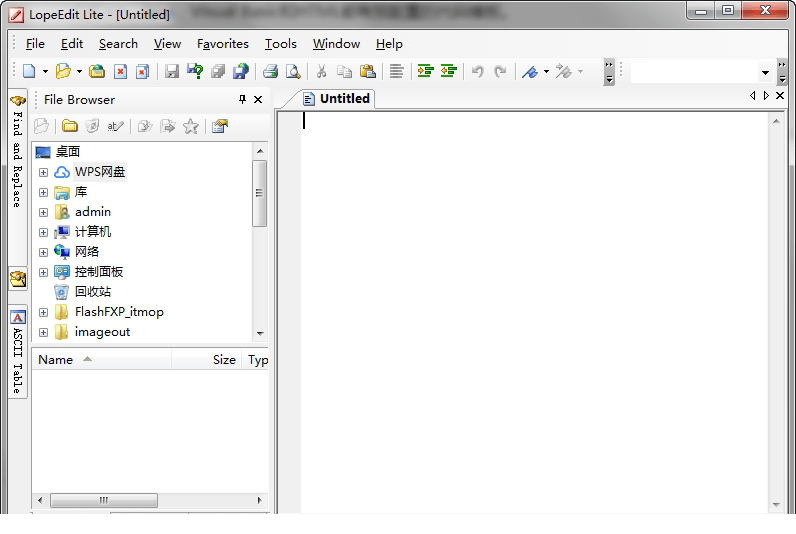
Task: Click the File Browser new folder icon
Action: click(x=70, y=126)
